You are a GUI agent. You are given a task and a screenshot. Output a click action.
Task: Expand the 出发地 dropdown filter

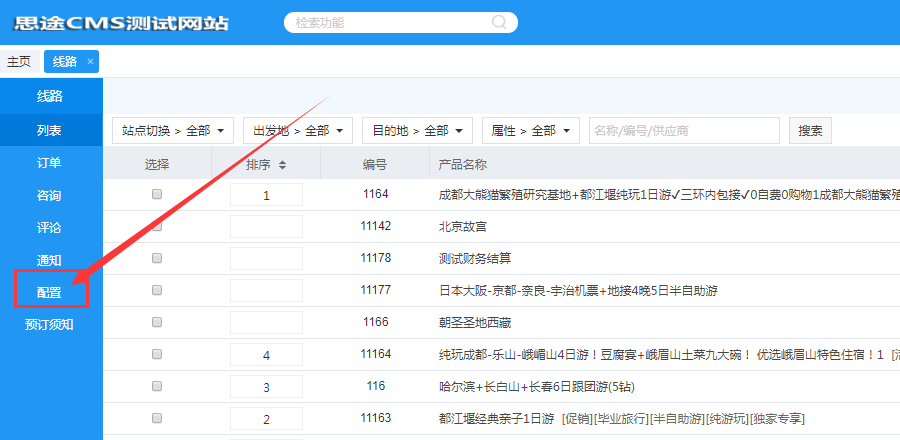[x=298, y=131]
